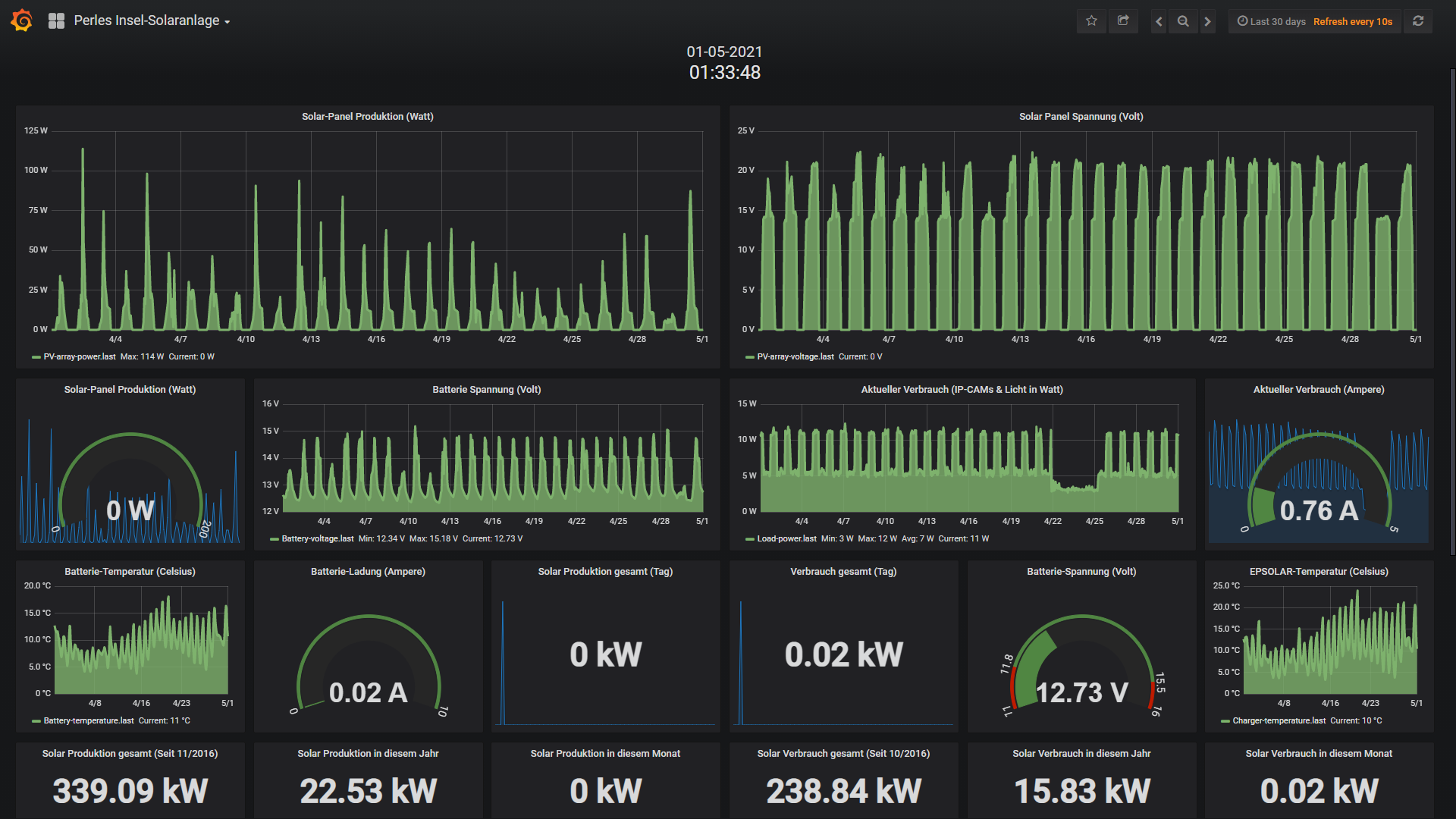This screenshot has height=819, width=1456.
Task: Click Load-power.last legend label
Action: (x=786, y=538)
